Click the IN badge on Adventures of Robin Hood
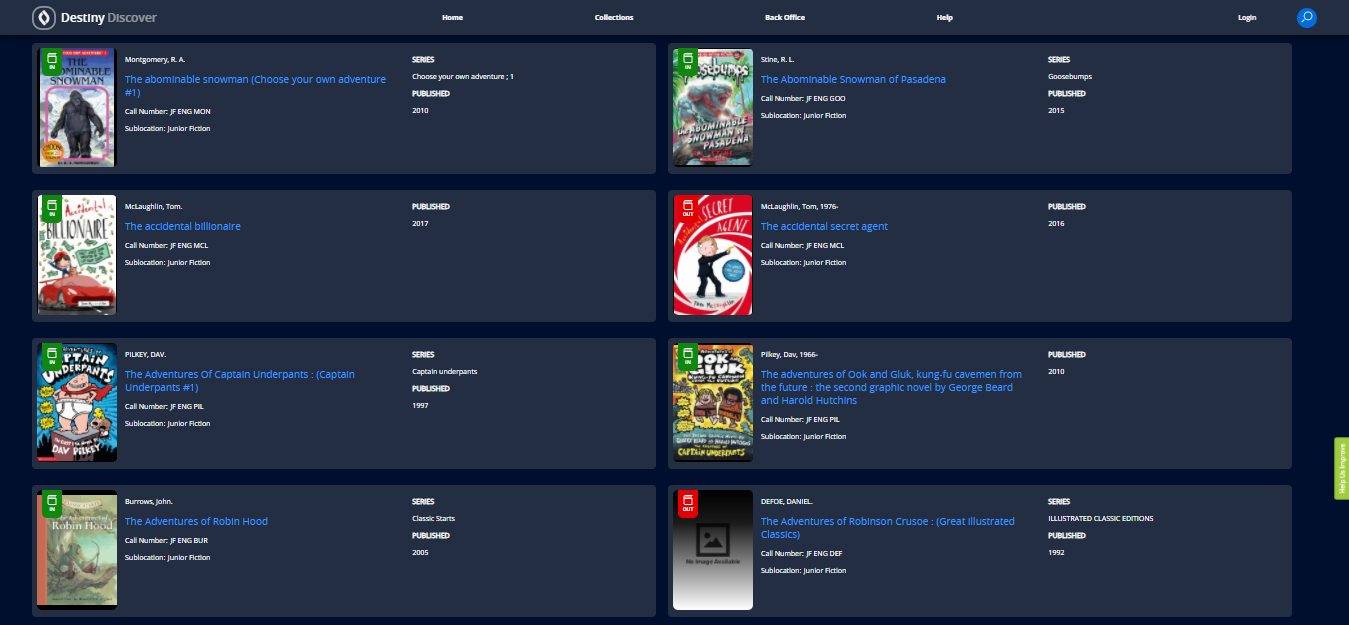Screen dimensions: 1349x625 [51, 503]
